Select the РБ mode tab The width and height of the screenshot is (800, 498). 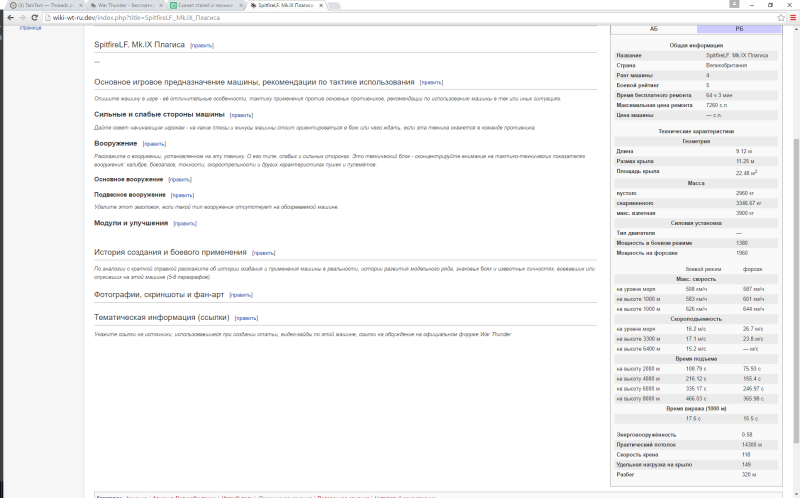pyautogui.click(x=739, y=29)
